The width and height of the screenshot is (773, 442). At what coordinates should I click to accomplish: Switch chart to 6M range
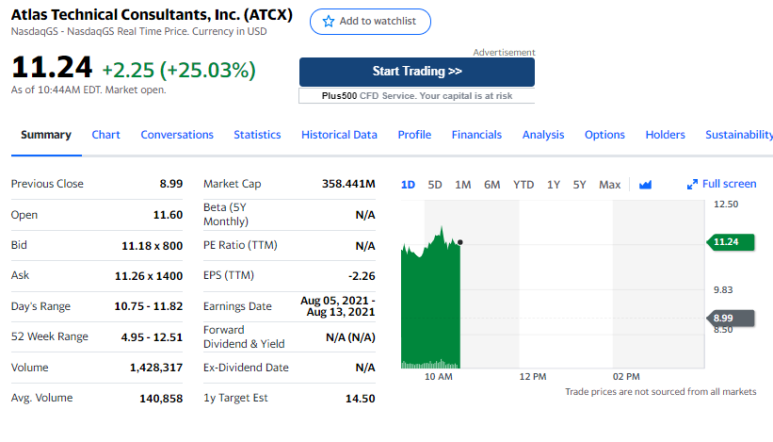pos(492,185)
